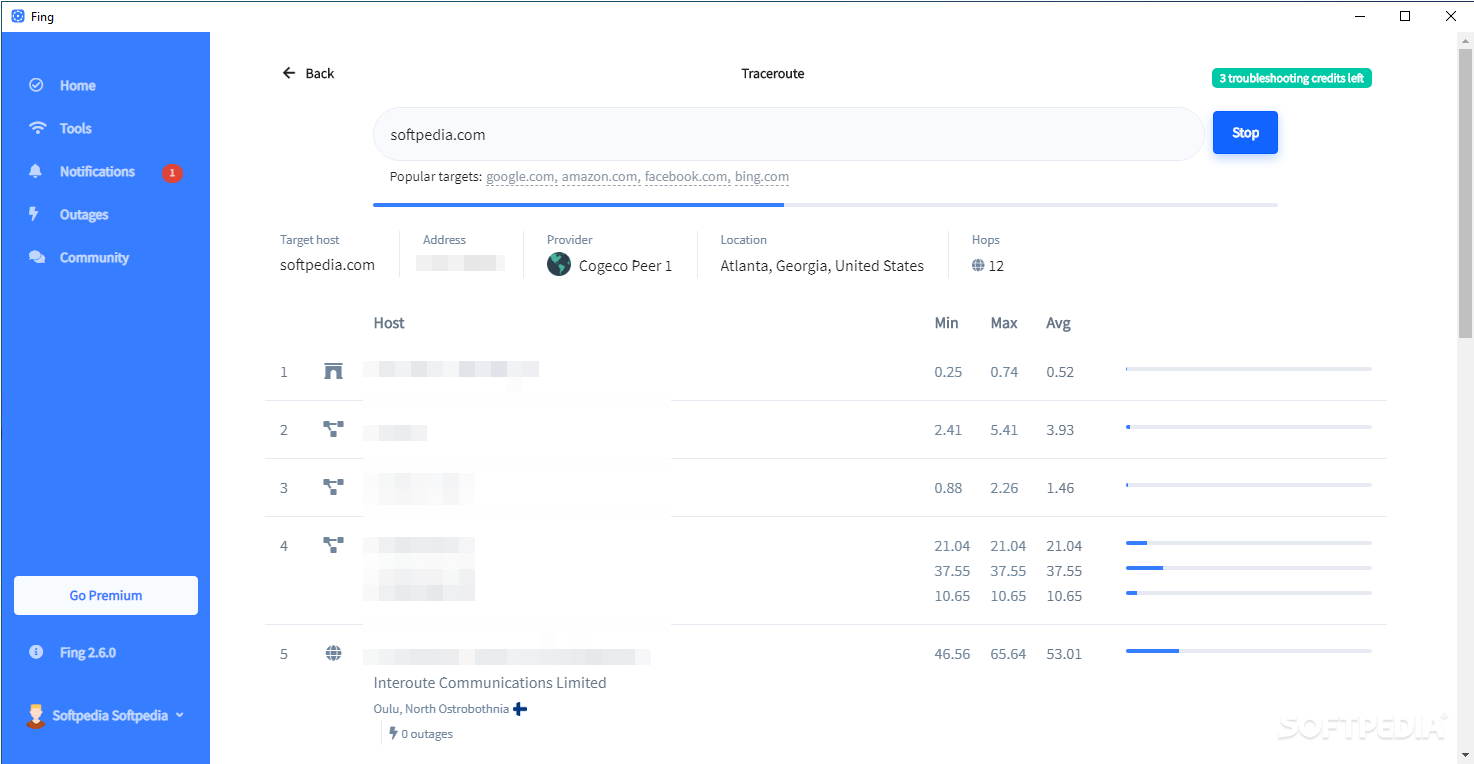Click the 10.65 min value in hop 4
This screenshot has height=764, width=1474.
[x=952, y=596]
